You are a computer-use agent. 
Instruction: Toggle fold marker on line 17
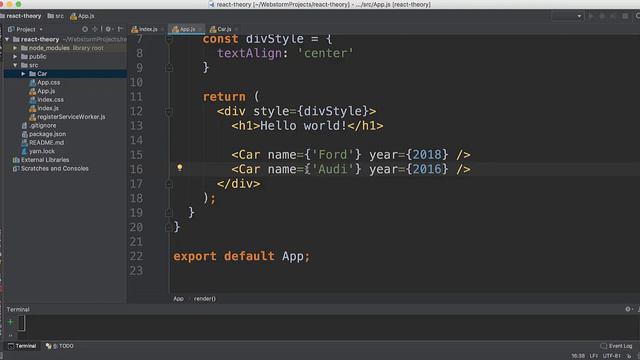tap(169, 184)
